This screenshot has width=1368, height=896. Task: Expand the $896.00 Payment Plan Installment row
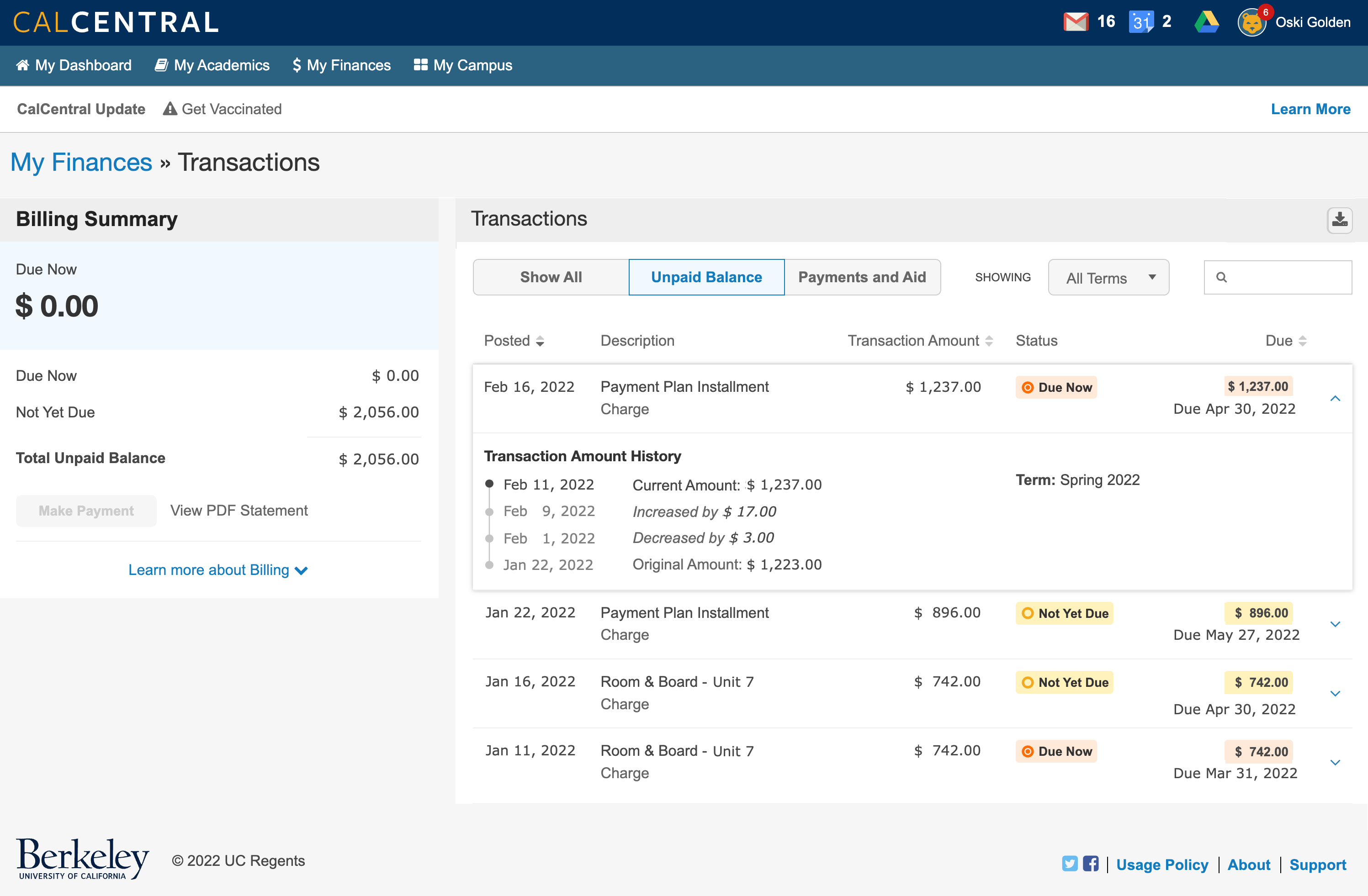[1335, 624]
